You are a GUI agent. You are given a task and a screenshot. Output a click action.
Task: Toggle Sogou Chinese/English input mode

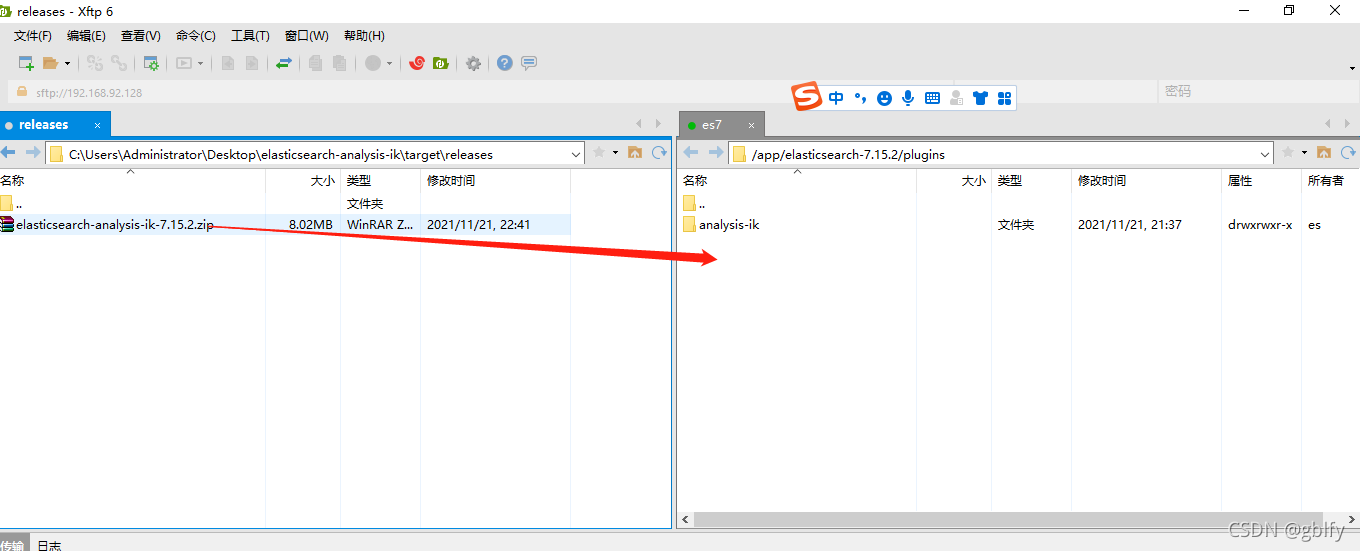tap(836, 98)
